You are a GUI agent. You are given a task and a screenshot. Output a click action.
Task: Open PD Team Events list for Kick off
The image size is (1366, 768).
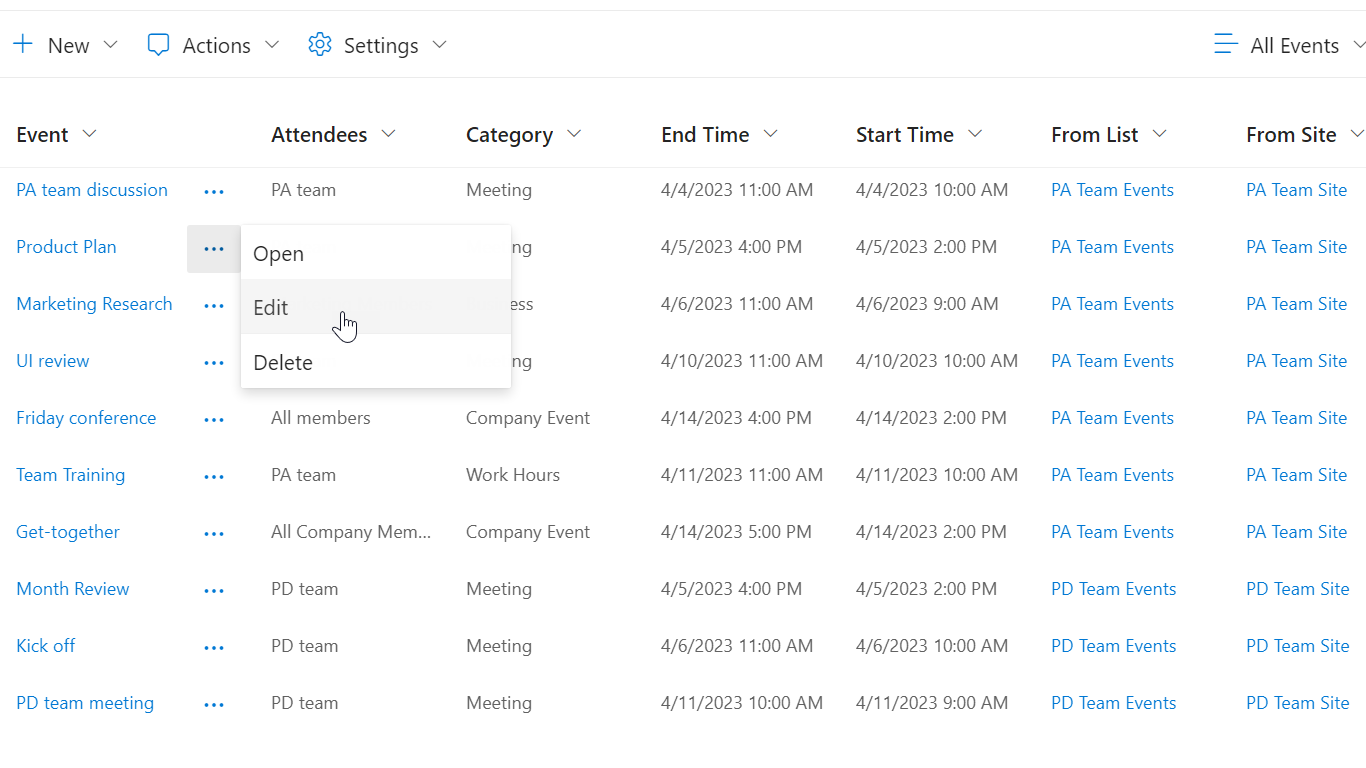tap(1113, 646)
